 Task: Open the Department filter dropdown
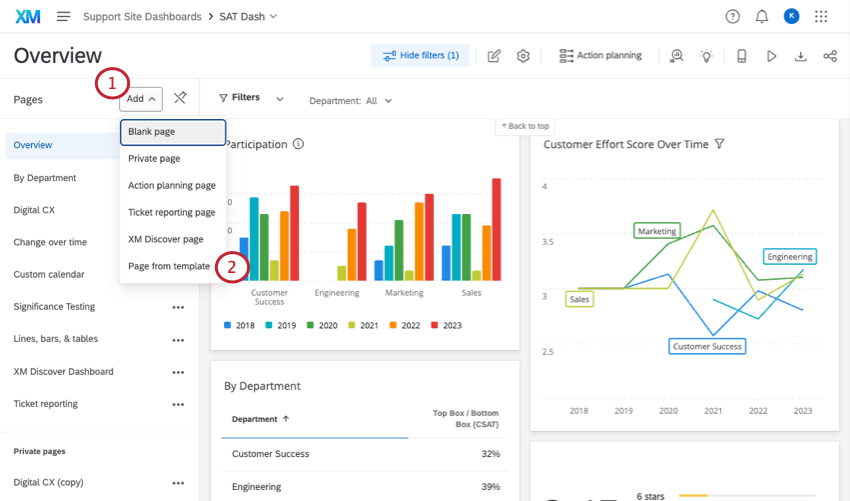click(350, 101)
